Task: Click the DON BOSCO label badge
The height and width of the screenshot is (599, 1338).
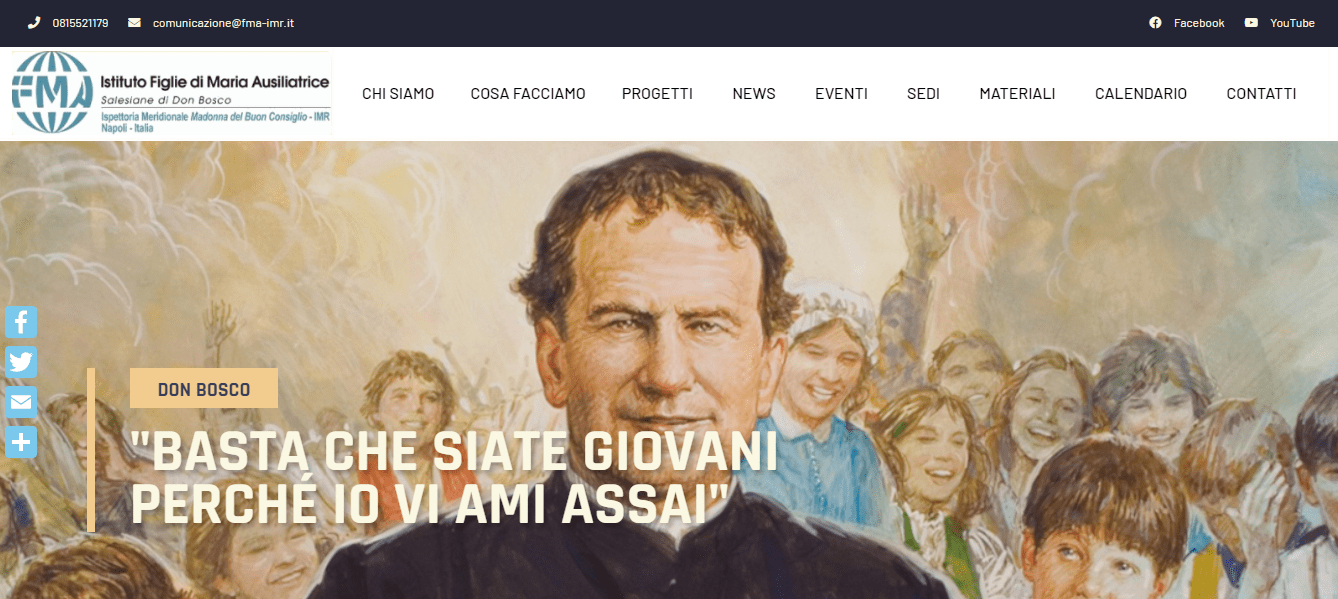Action: pyautogui.click(x=204, y=389)
